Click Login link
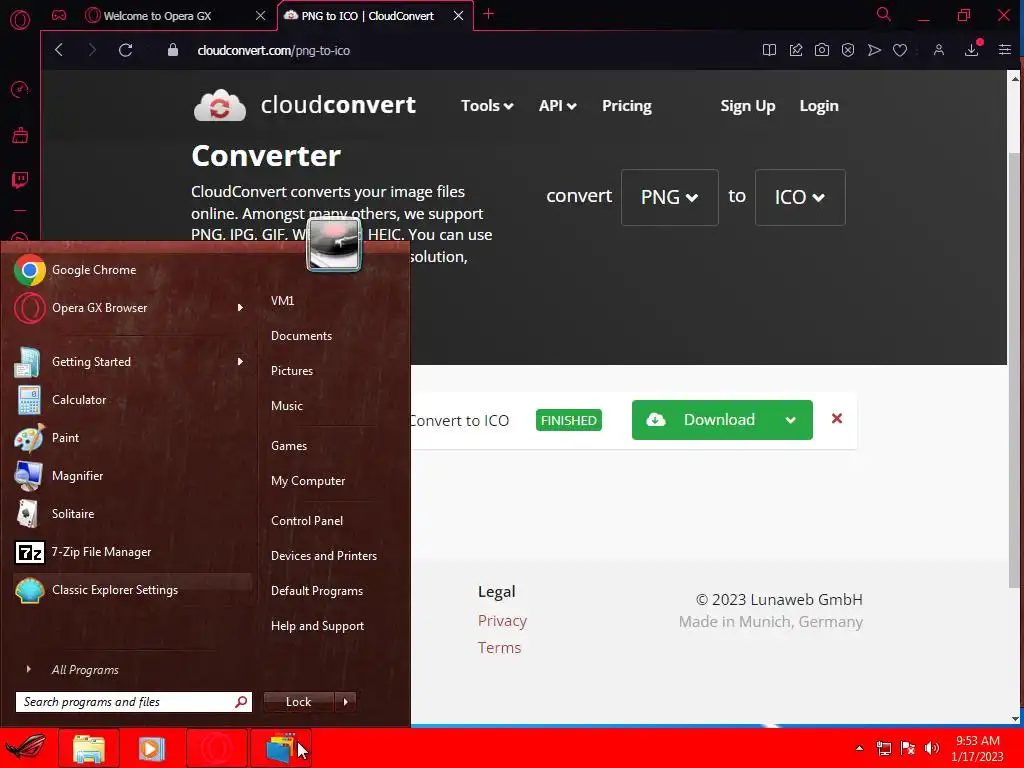Screen dimensions: 1024x768 tap(819, 106)
